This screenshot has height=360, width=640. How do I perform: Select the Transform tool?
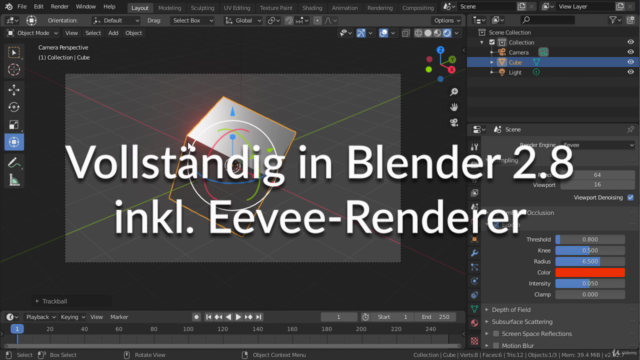click(14, 142)
